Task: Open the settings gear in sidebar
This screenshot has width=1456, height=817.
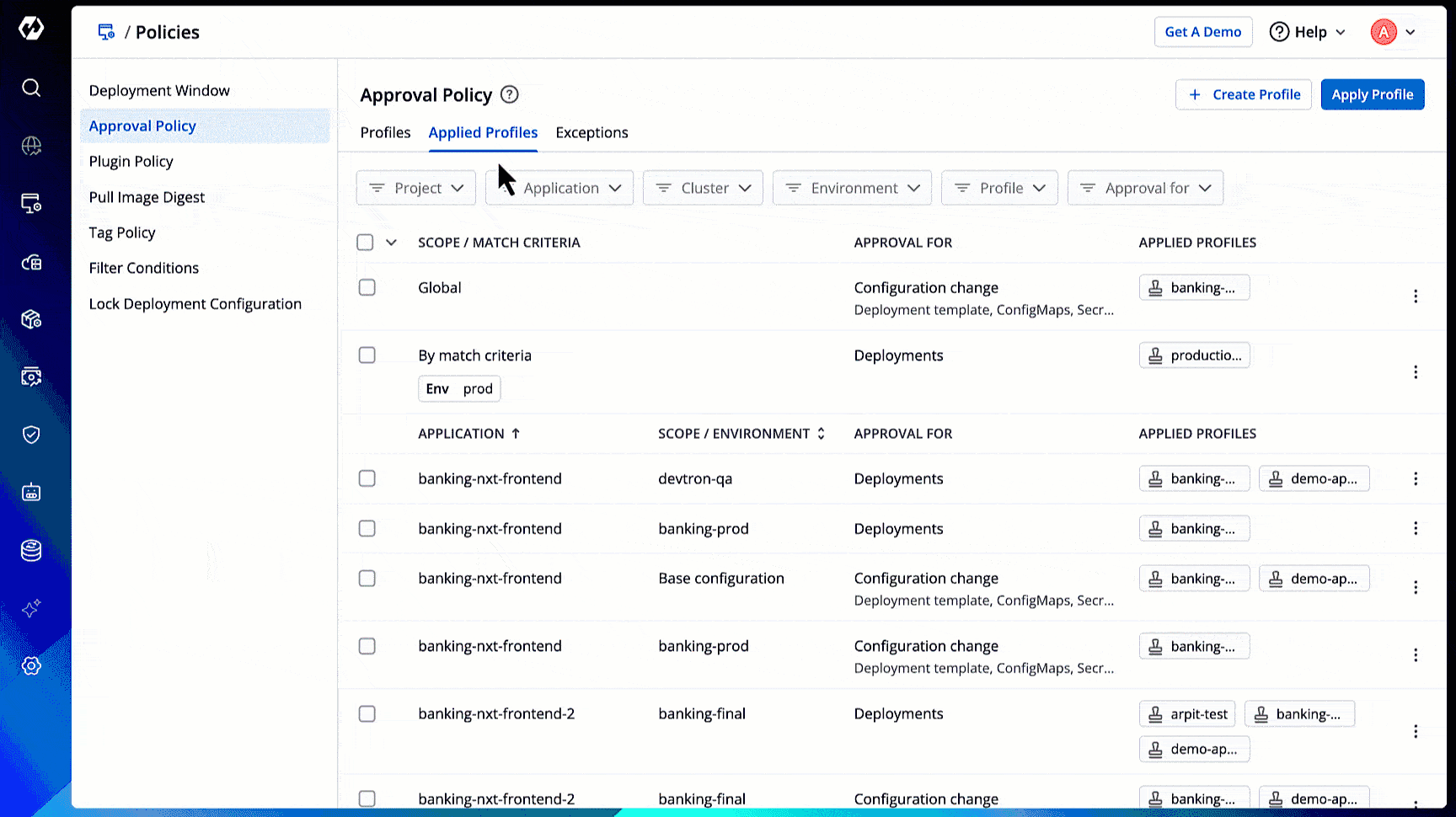Action: [31, 665]
